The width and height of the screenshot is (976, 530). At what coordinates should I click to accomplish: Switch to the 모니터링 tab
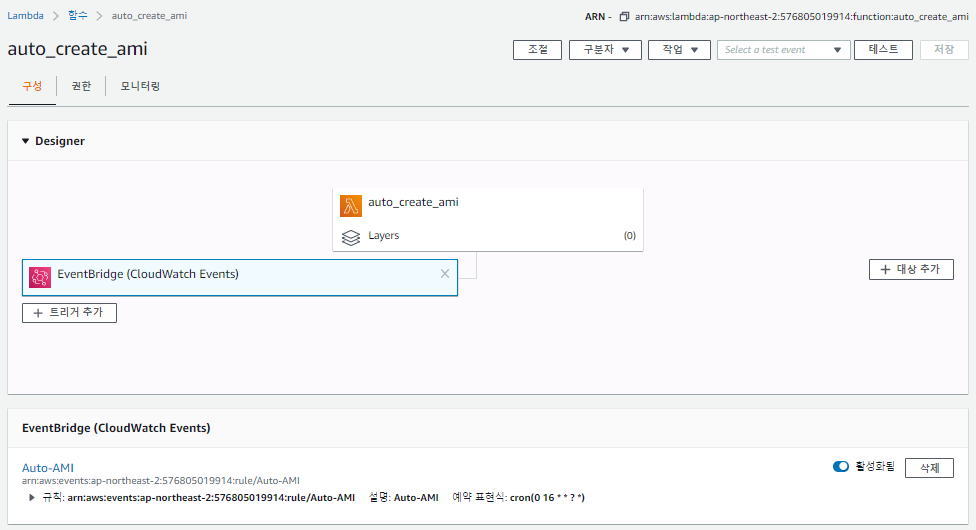click(x=140, y=86)
